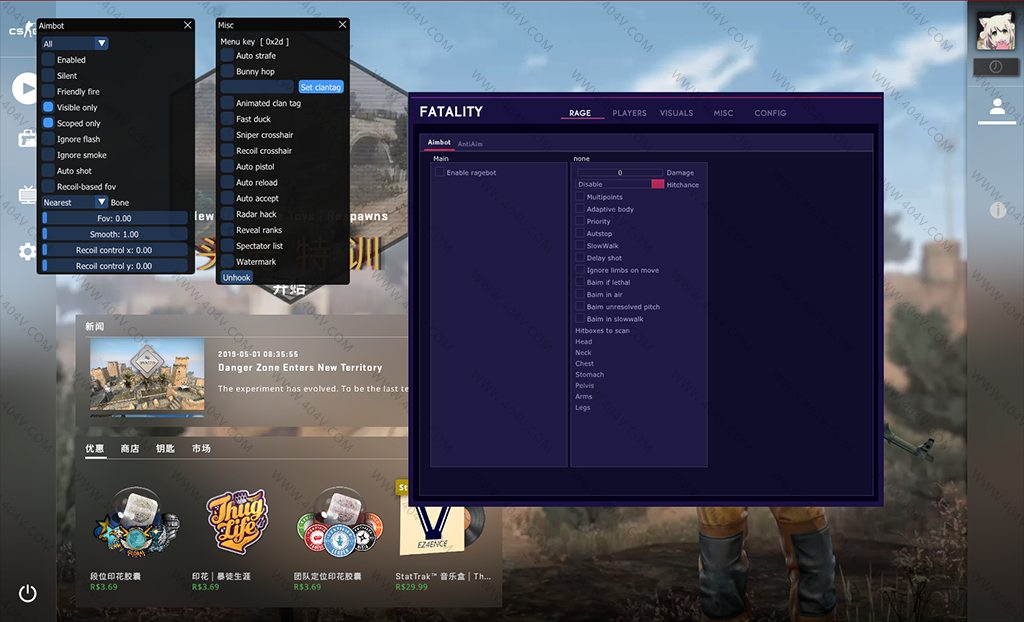Click the clock icon below avatar
This screenshot has width=1024, height=622.
pos(996,67)
